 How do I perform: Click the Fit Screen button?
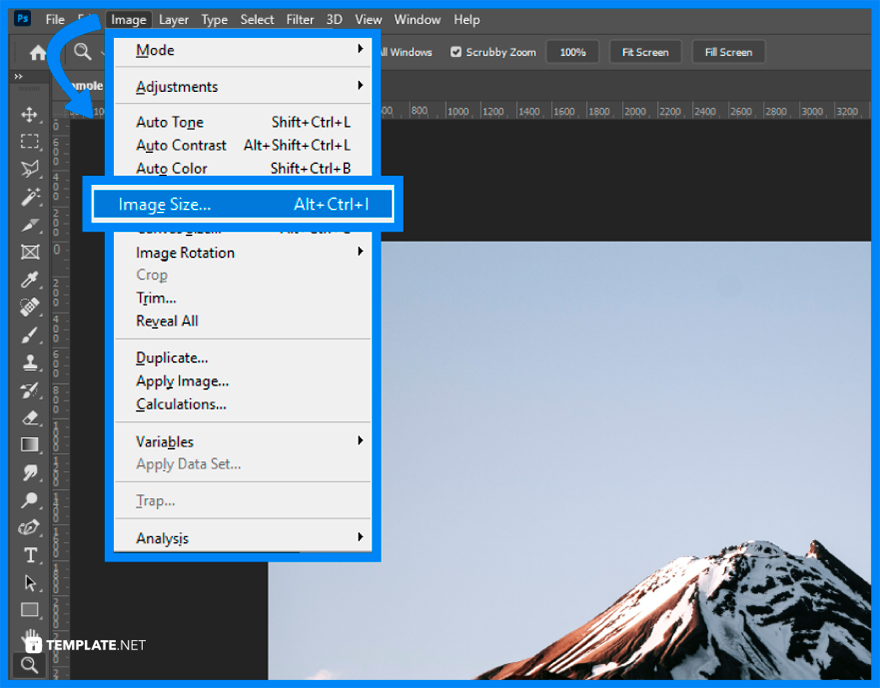645,51
